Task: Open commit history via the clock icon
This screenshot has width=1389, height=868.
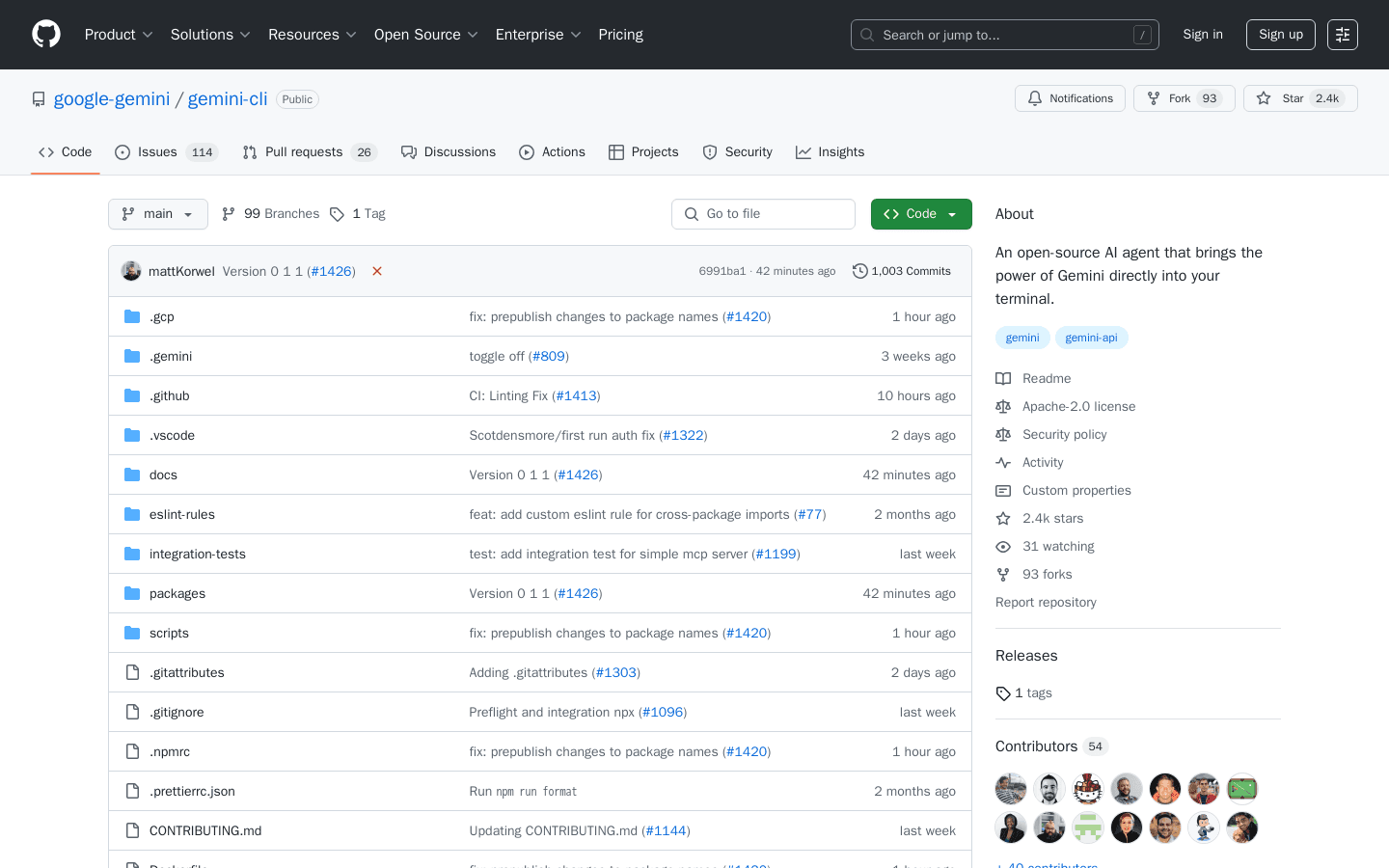Action: (x=860, y=271)
